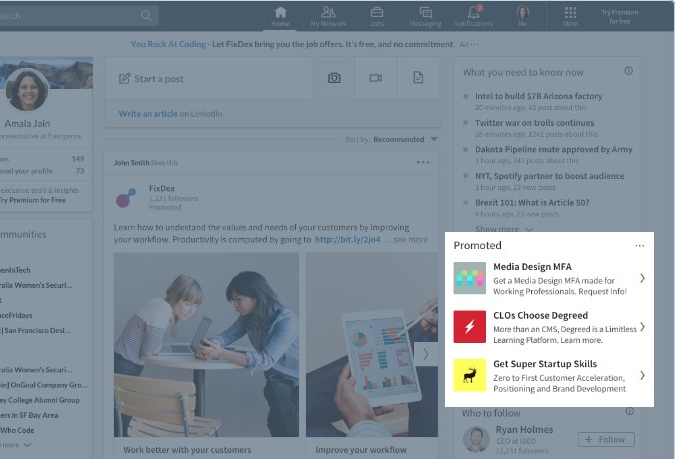
Task: Open the FixDex company name
Action: tap(162, 188)
